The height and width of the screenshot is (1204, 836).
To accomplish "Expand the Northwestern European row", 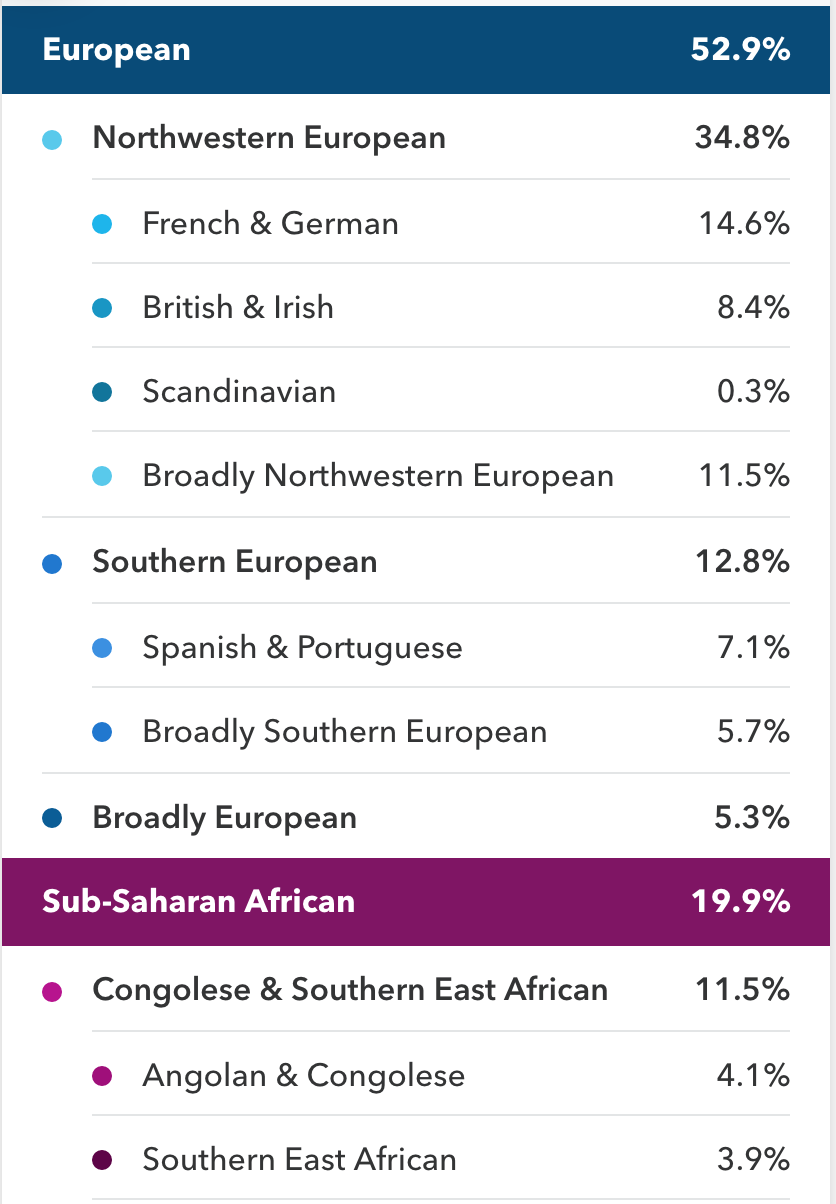I will tap(416, 137).
